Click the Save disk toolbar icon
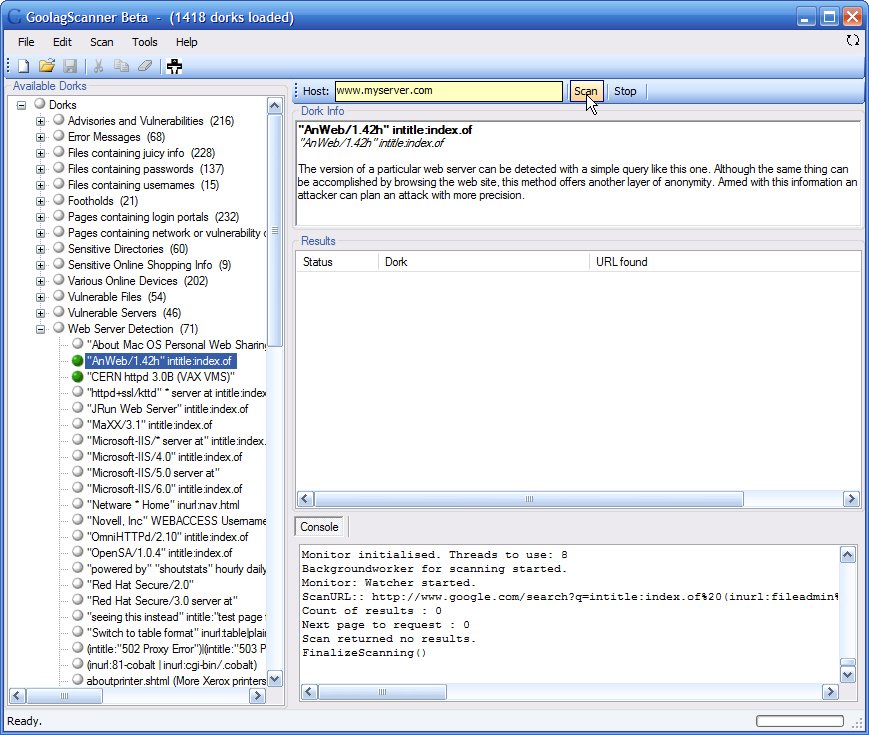869x735 pixels. [x=70, y=67]
